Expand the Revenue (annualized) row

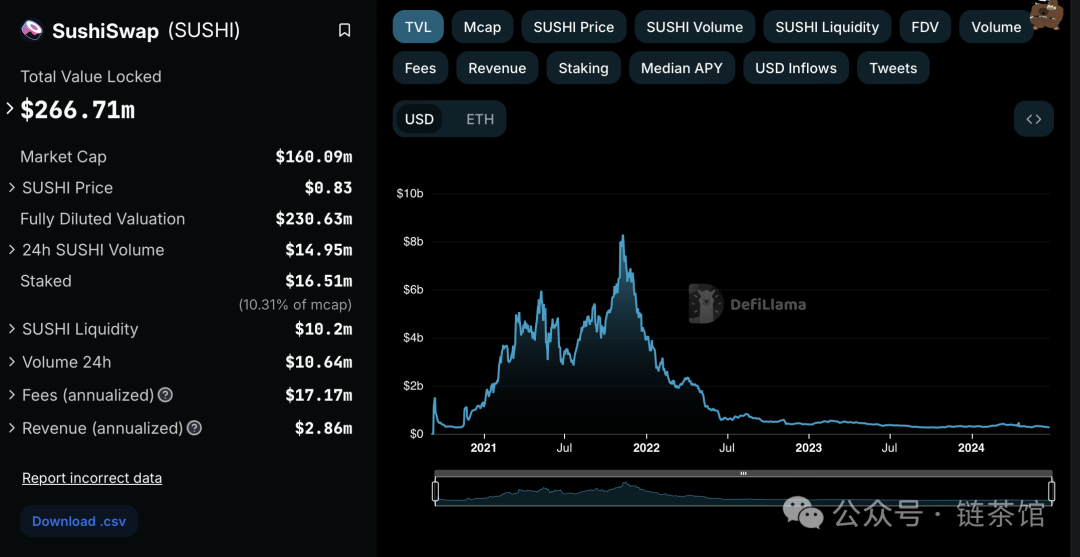pyautogui.click(x=12, y=428)
